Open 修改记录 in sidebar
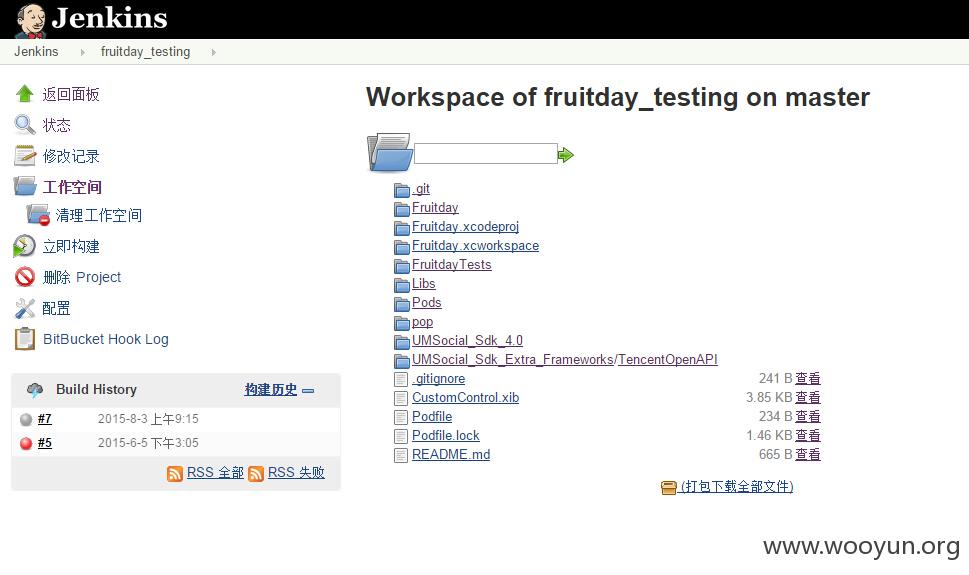The image size is (969, 575). click(71, 156)
